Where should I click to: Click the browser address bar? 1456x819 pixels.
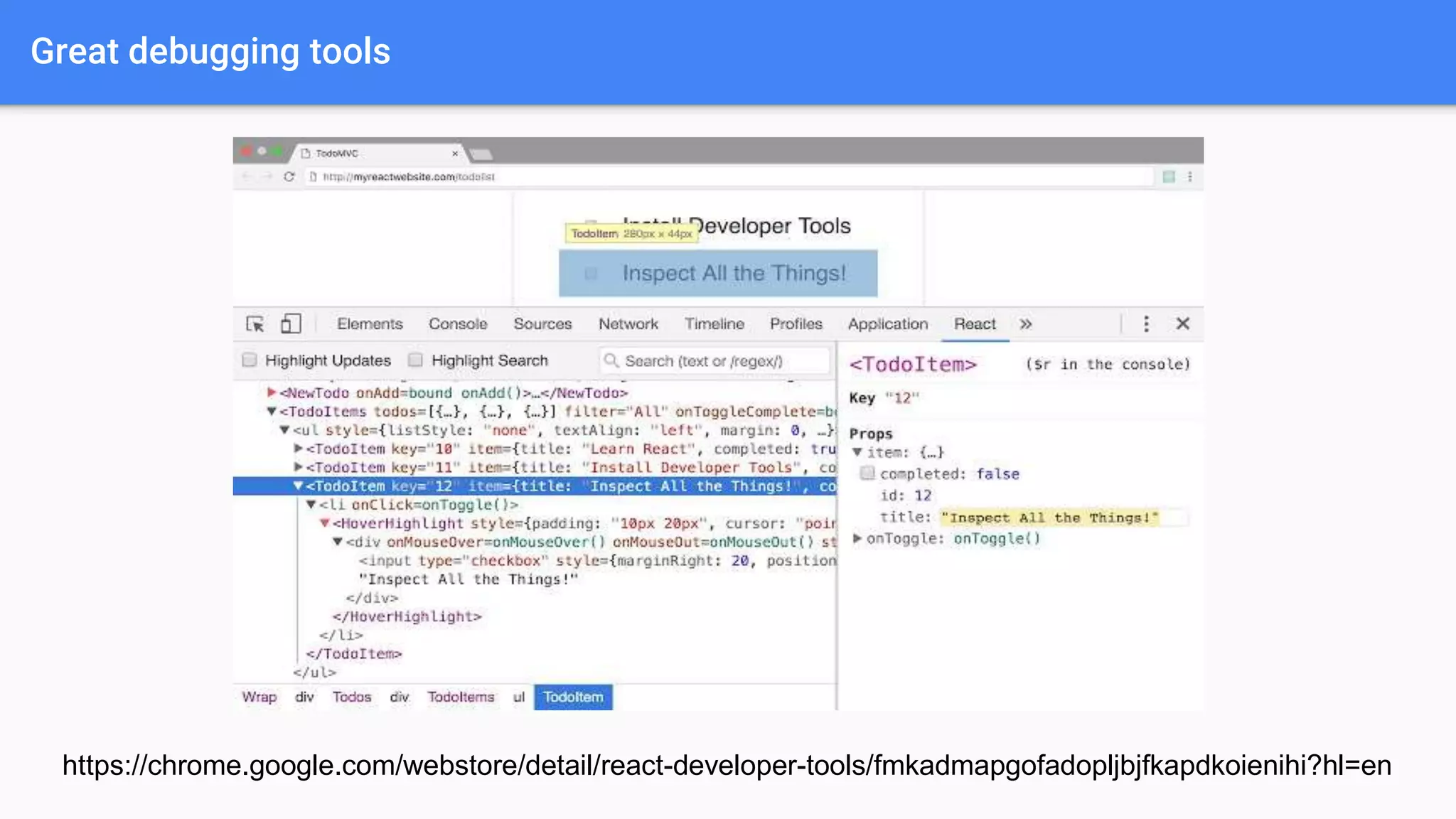pyautogui.click(x=729, y=176)
